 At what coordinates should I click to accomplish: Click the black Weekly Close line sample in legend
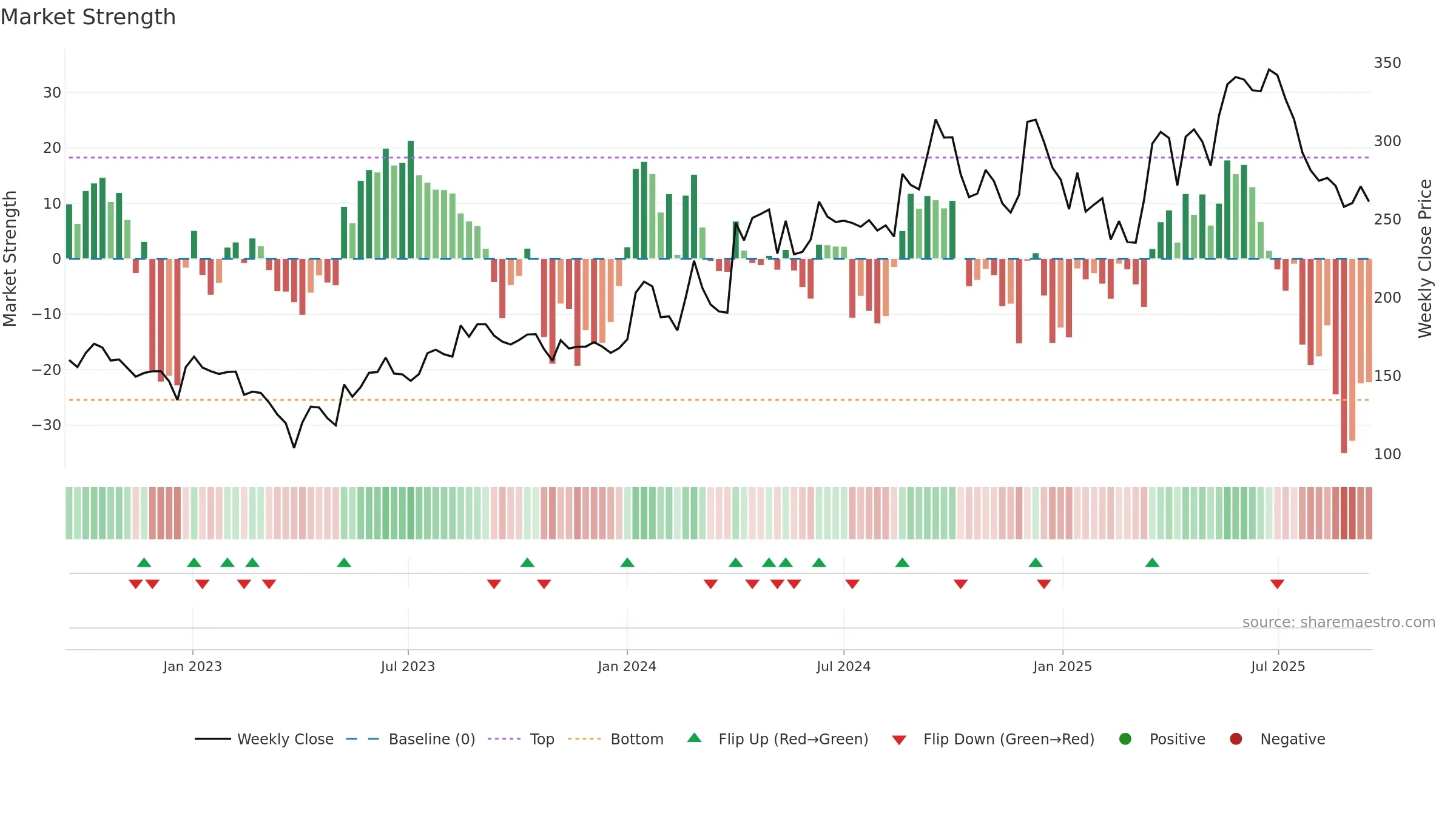pos(213,739)
